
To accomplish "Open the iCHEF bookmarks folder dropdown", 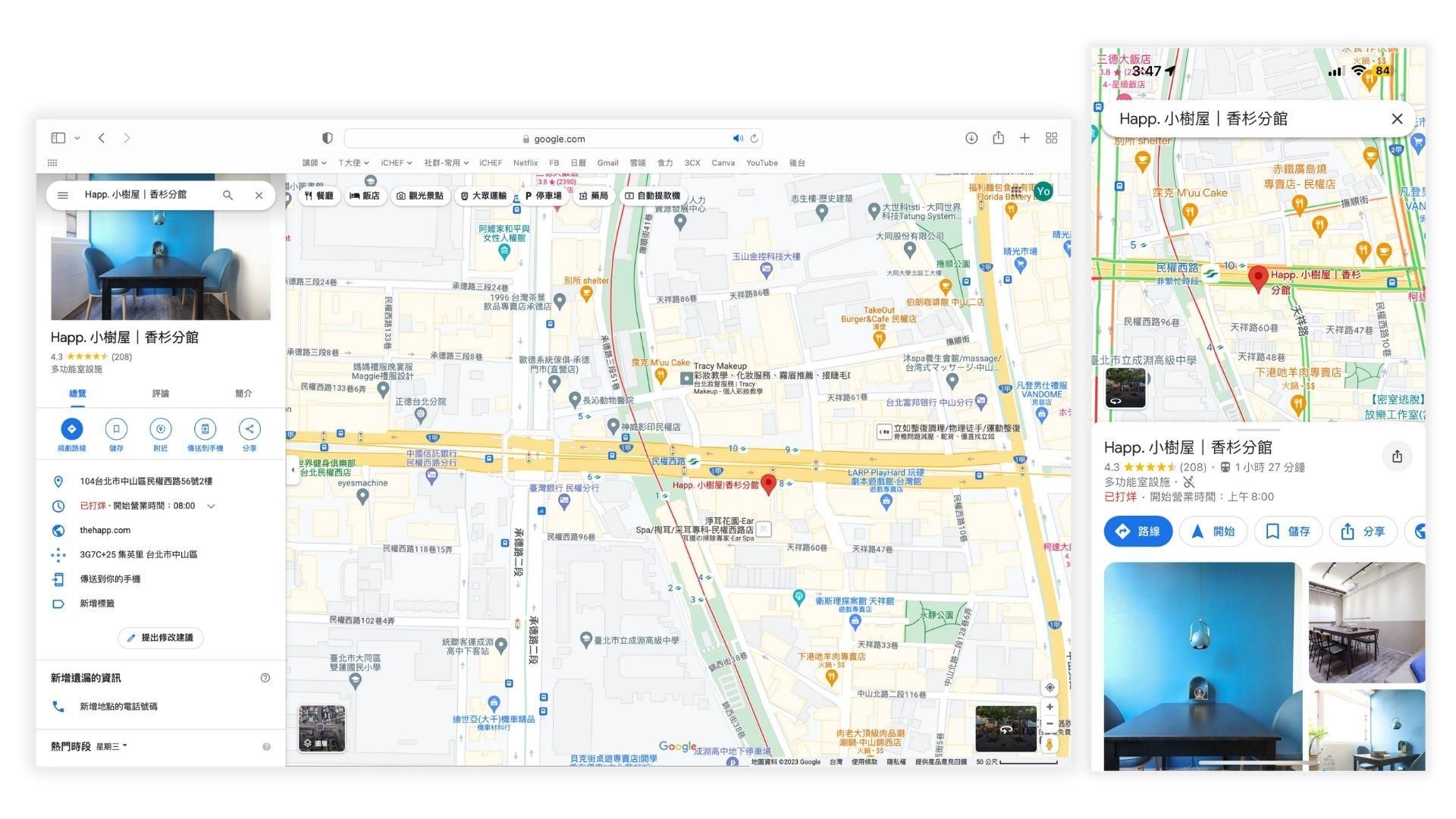I will tap(396, 163).
